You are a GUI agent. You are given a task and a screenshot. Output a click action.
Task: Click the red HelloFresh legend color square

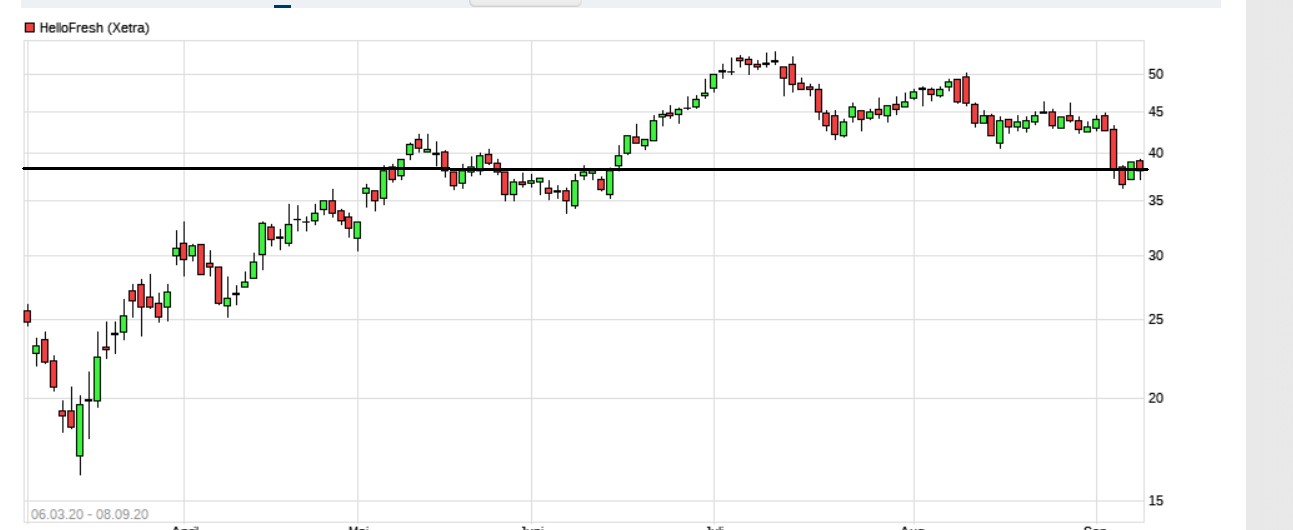(29, 28)
